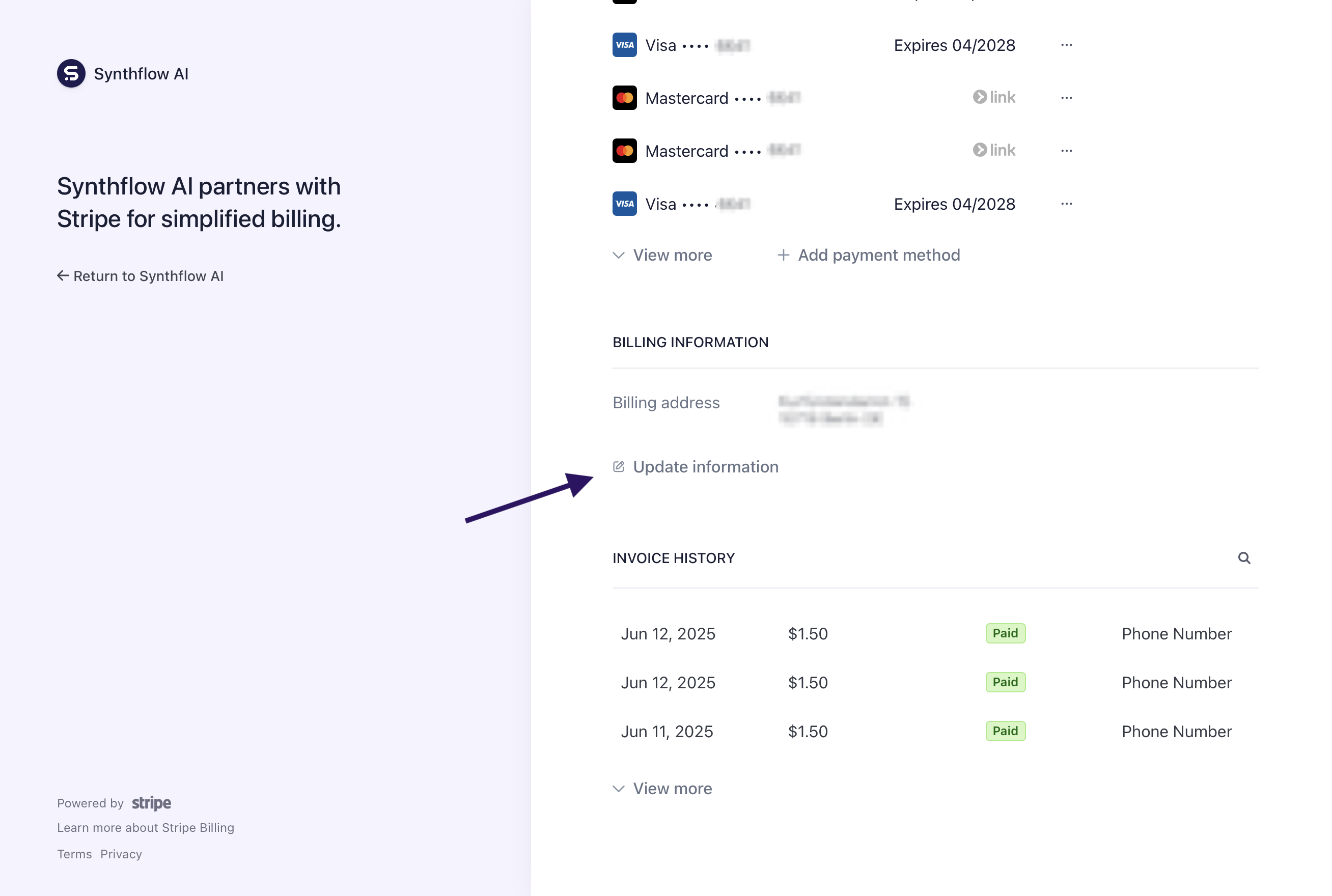
Task: Expand View more payment methods
Action: point(662,255)
